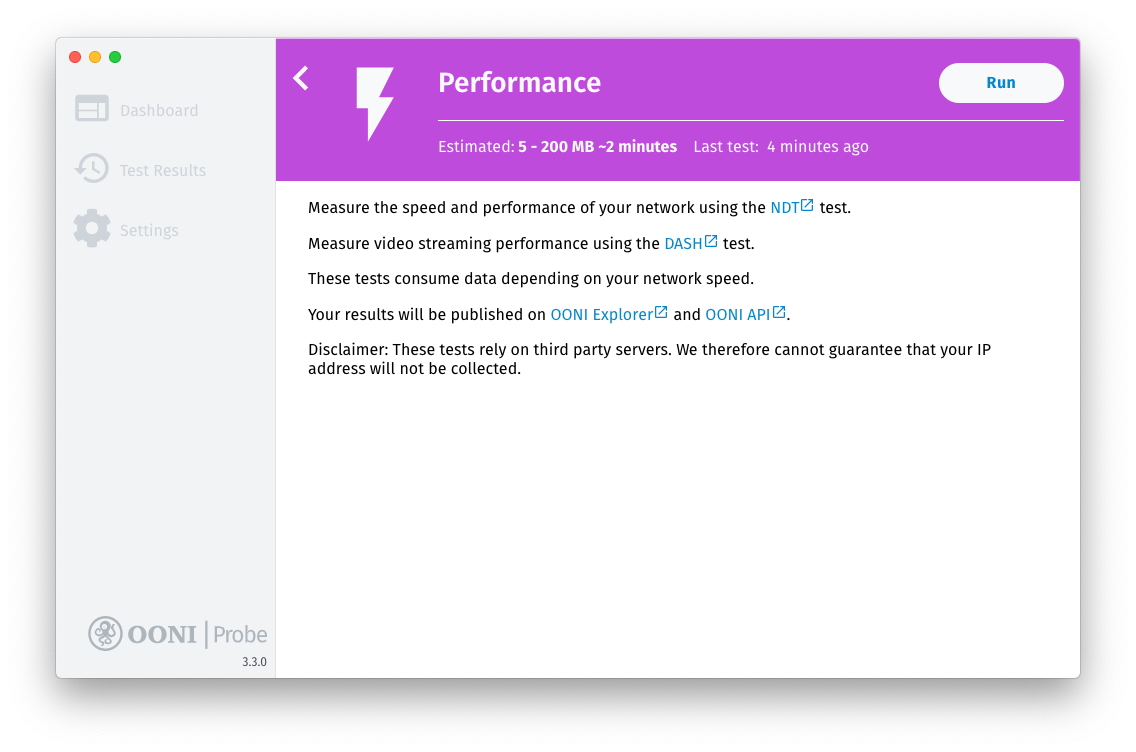Click the Settings gear icon
Screen dimensions: 1136x752
(92, 229)
